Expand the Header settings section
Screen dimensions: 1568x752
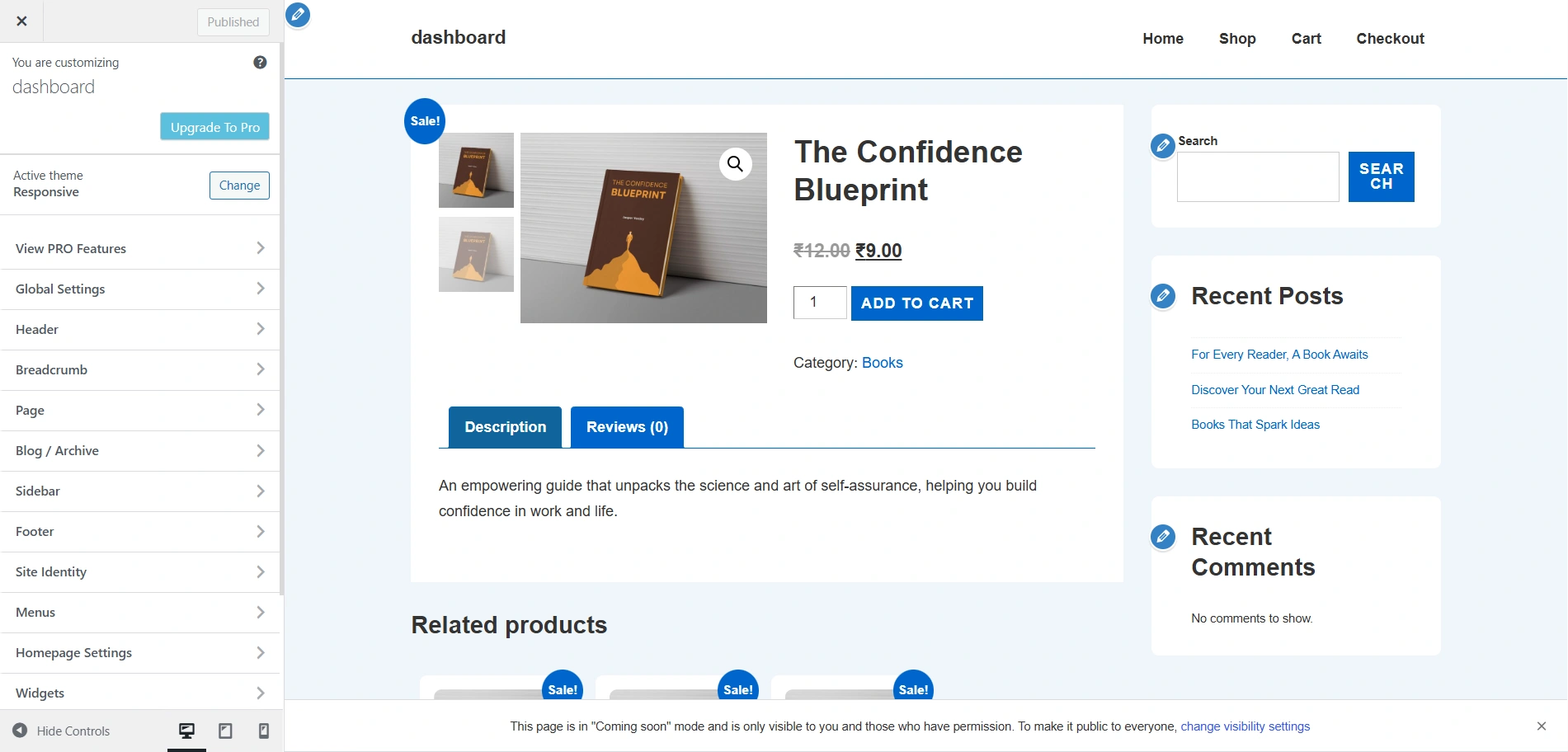pos(140,330)
